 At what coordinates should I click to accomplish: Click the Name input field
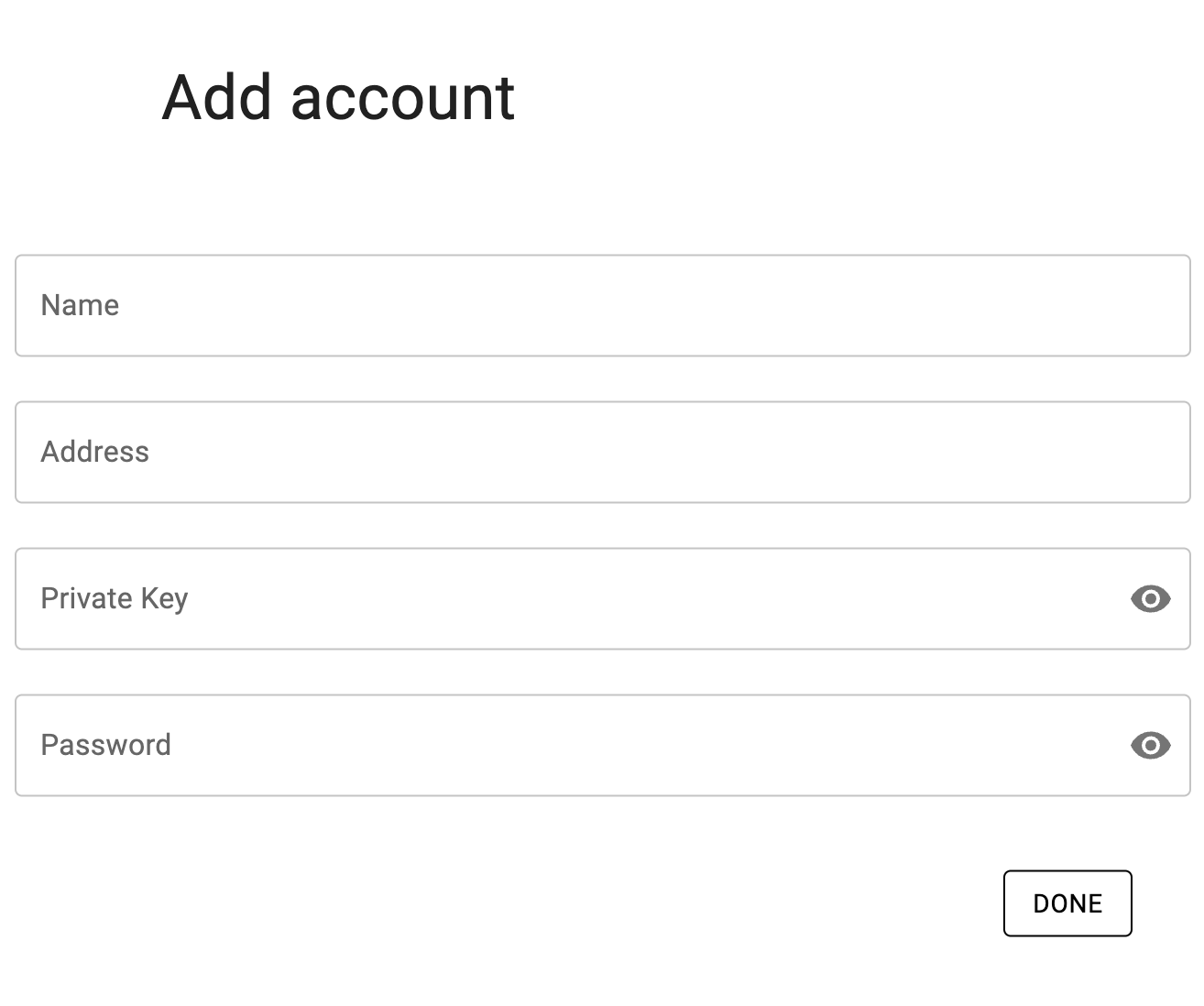[x=602, y=306]
